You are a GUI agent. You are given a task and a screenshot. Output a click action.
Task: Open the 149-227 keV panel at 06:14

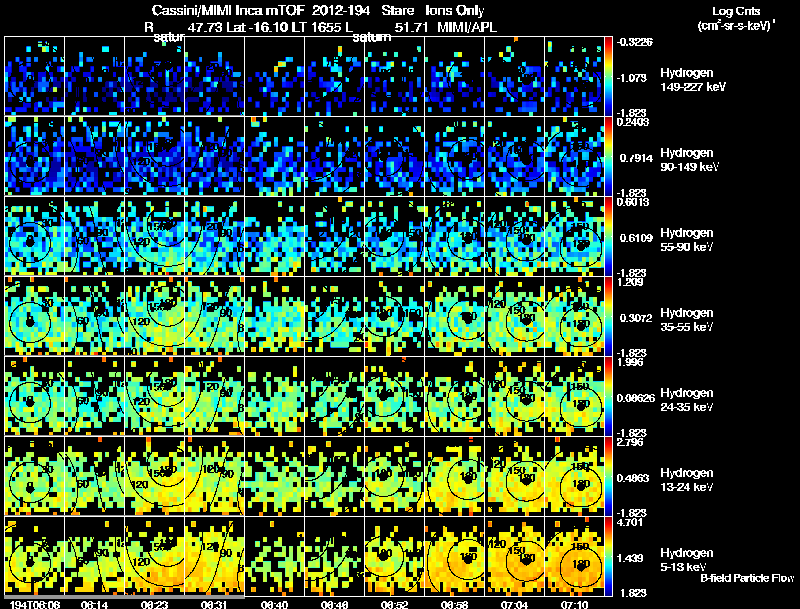coord(94,76)
